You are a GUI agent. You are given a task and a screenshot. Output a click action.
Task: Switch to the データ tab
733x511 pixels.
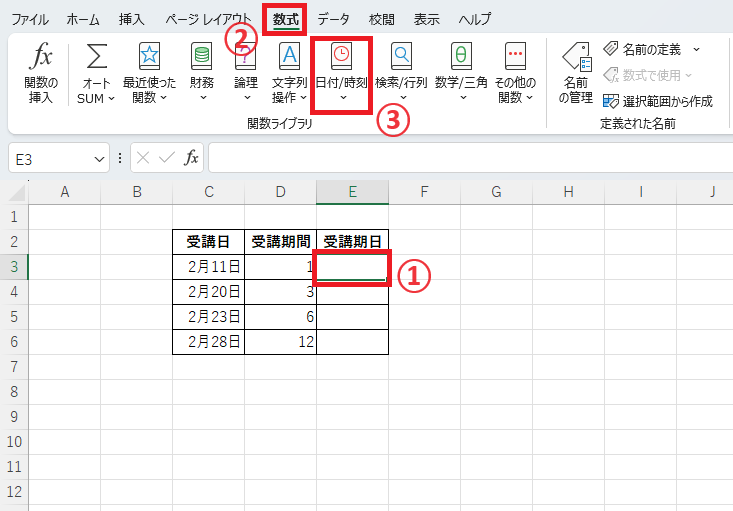pyautogui.click(x=333, y=19)
